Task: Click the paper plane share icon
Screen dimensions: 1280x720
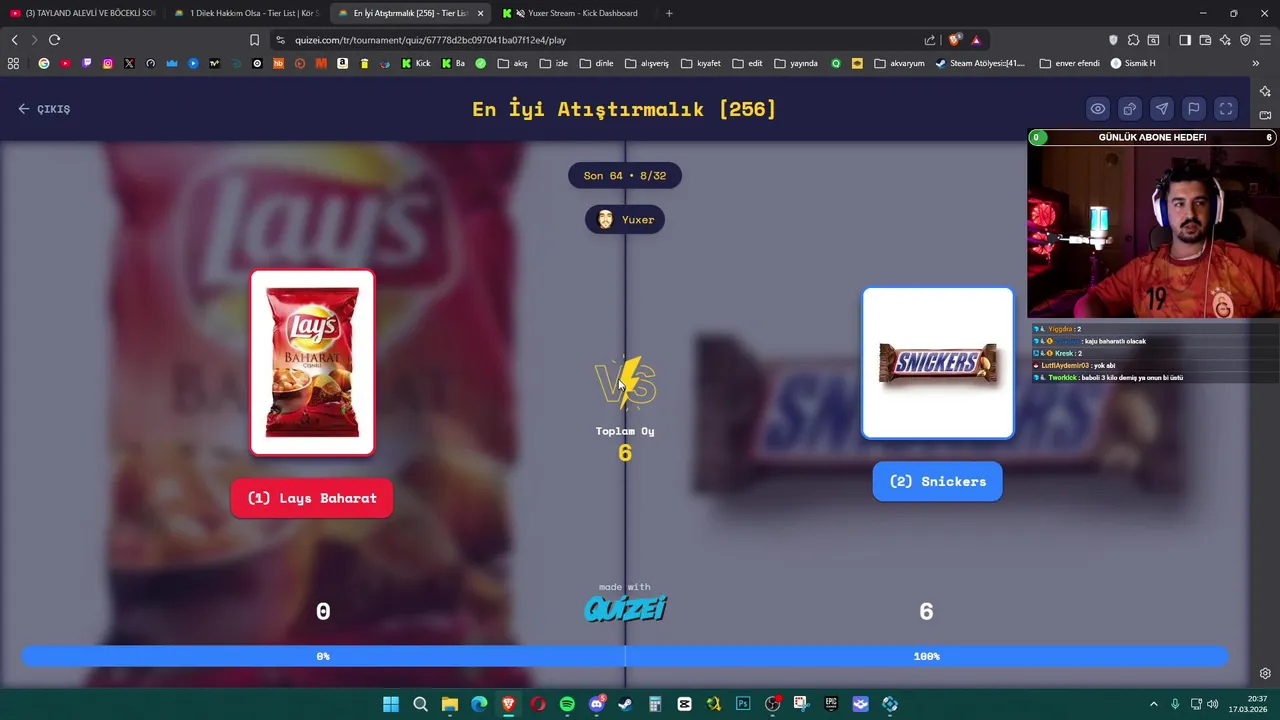Action: coord(1162,109)
